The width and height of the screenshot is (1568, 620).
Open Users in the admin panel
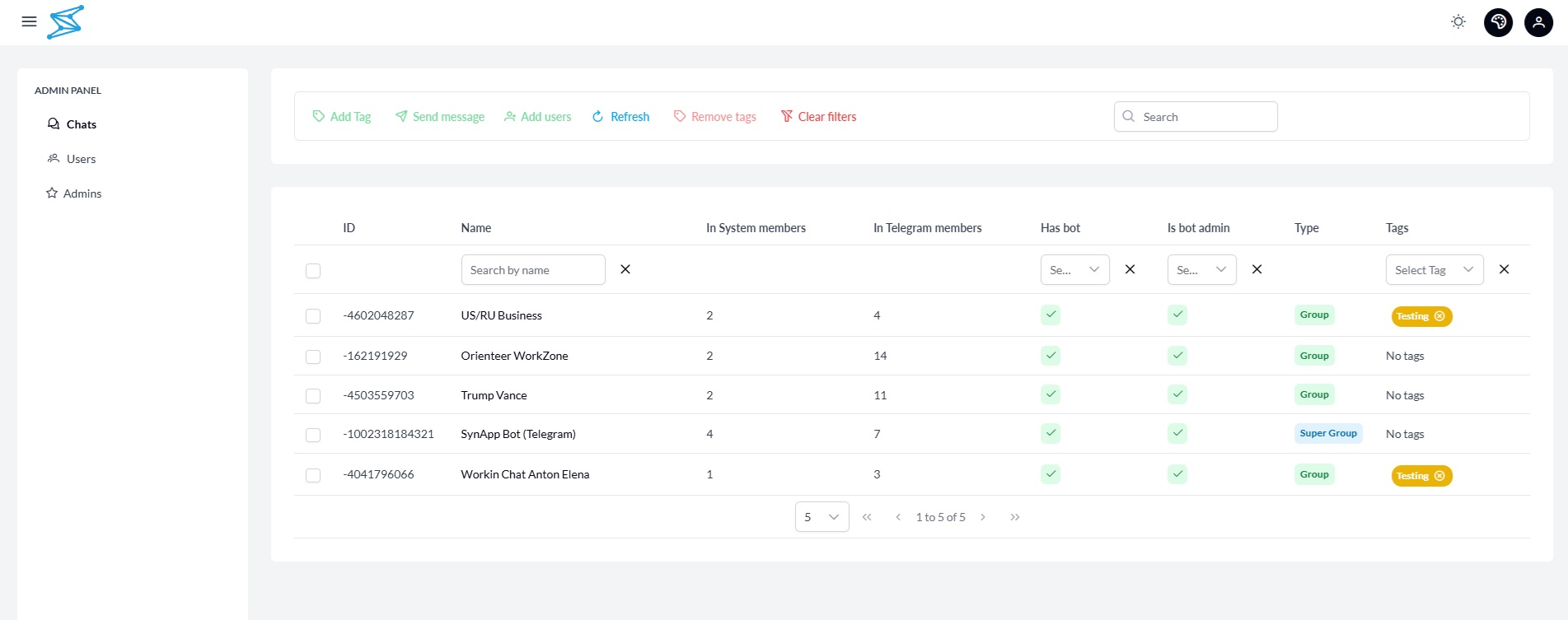72,159
